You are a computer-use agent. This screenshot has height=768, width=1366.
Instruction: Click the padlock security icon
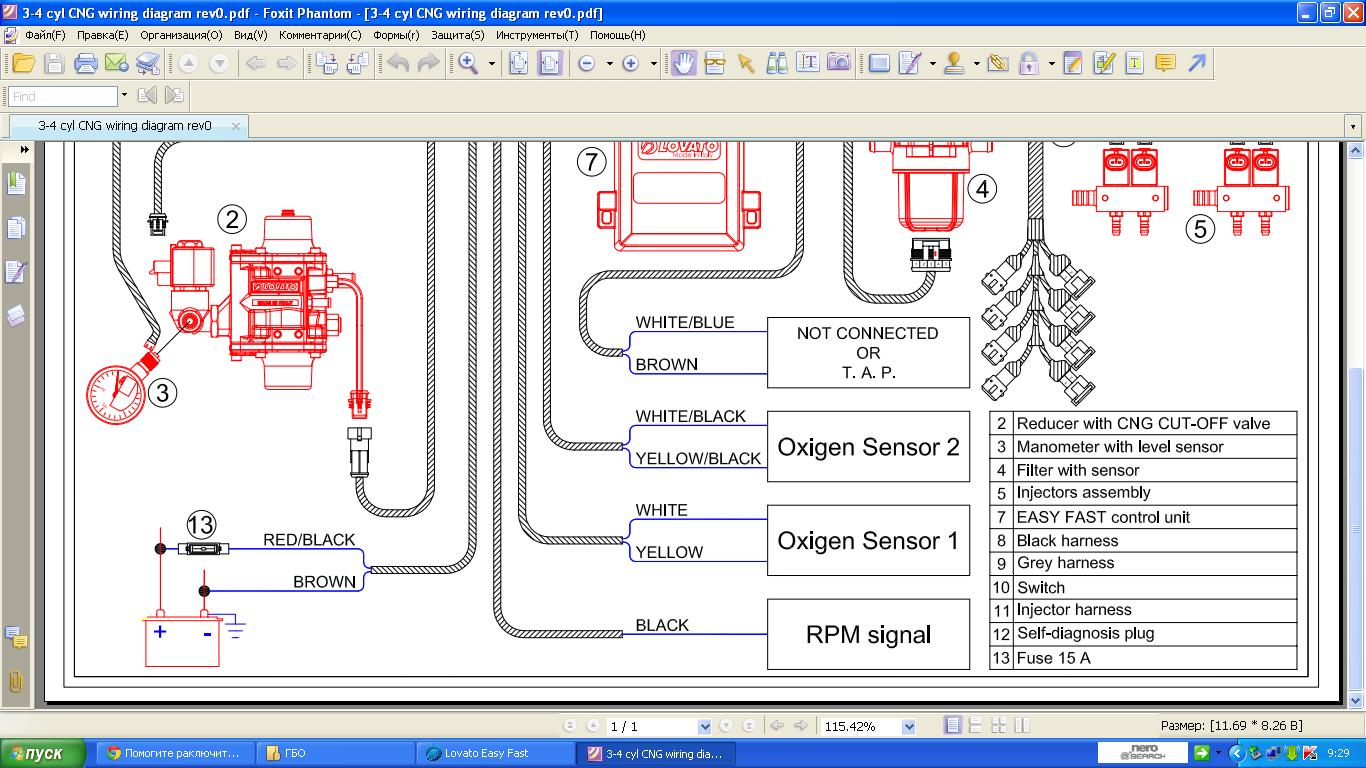point(1029,63)
